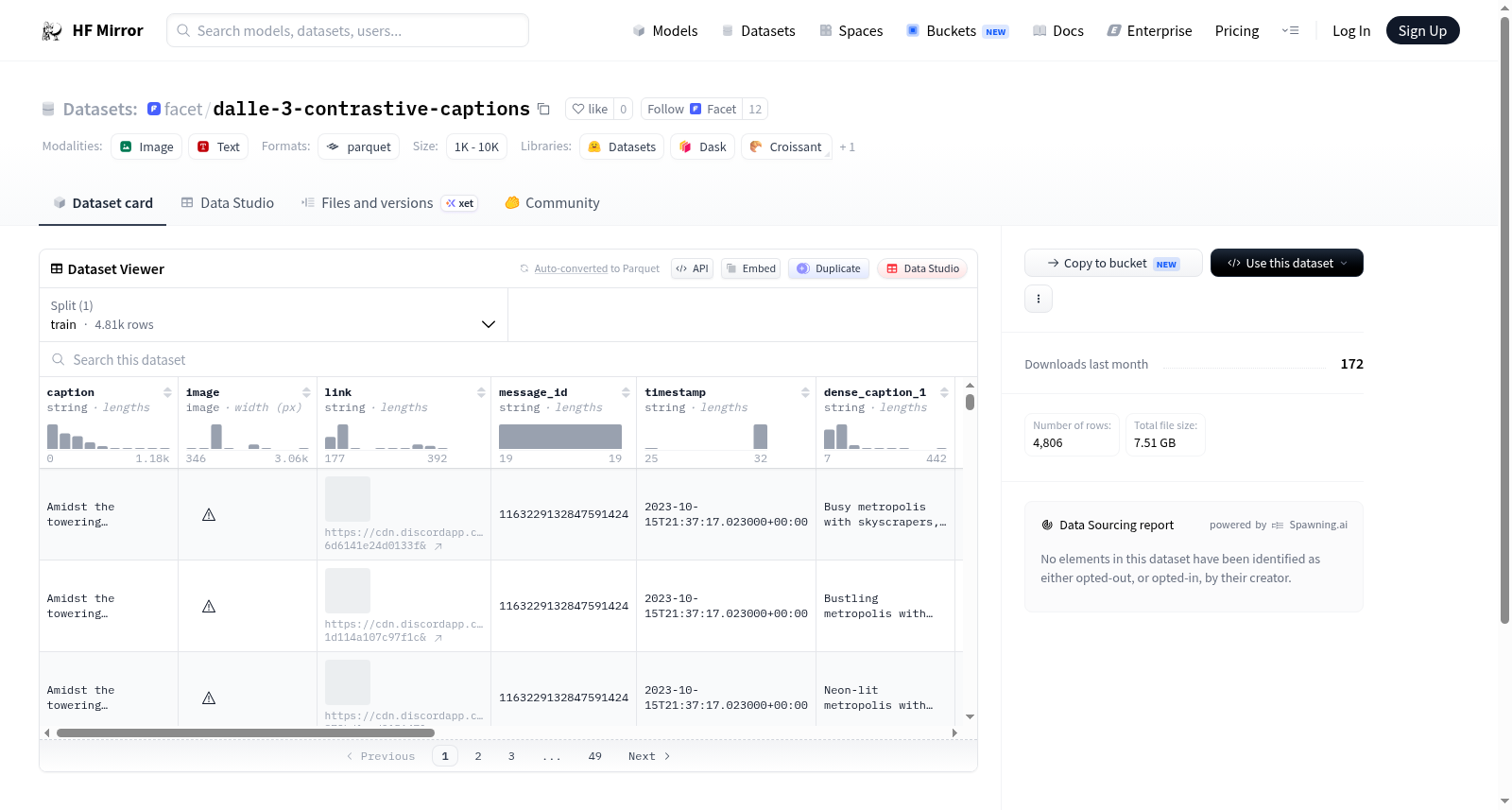The image size is (1512, 810).
Task: Sort the image column
Action: point(306,392)
